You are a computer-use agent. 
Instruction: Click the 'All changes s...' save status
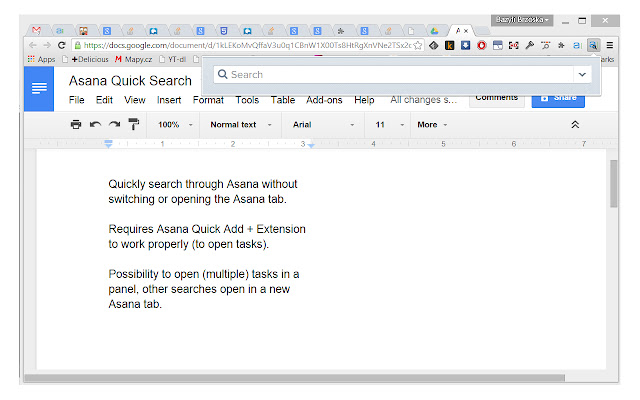423,100
